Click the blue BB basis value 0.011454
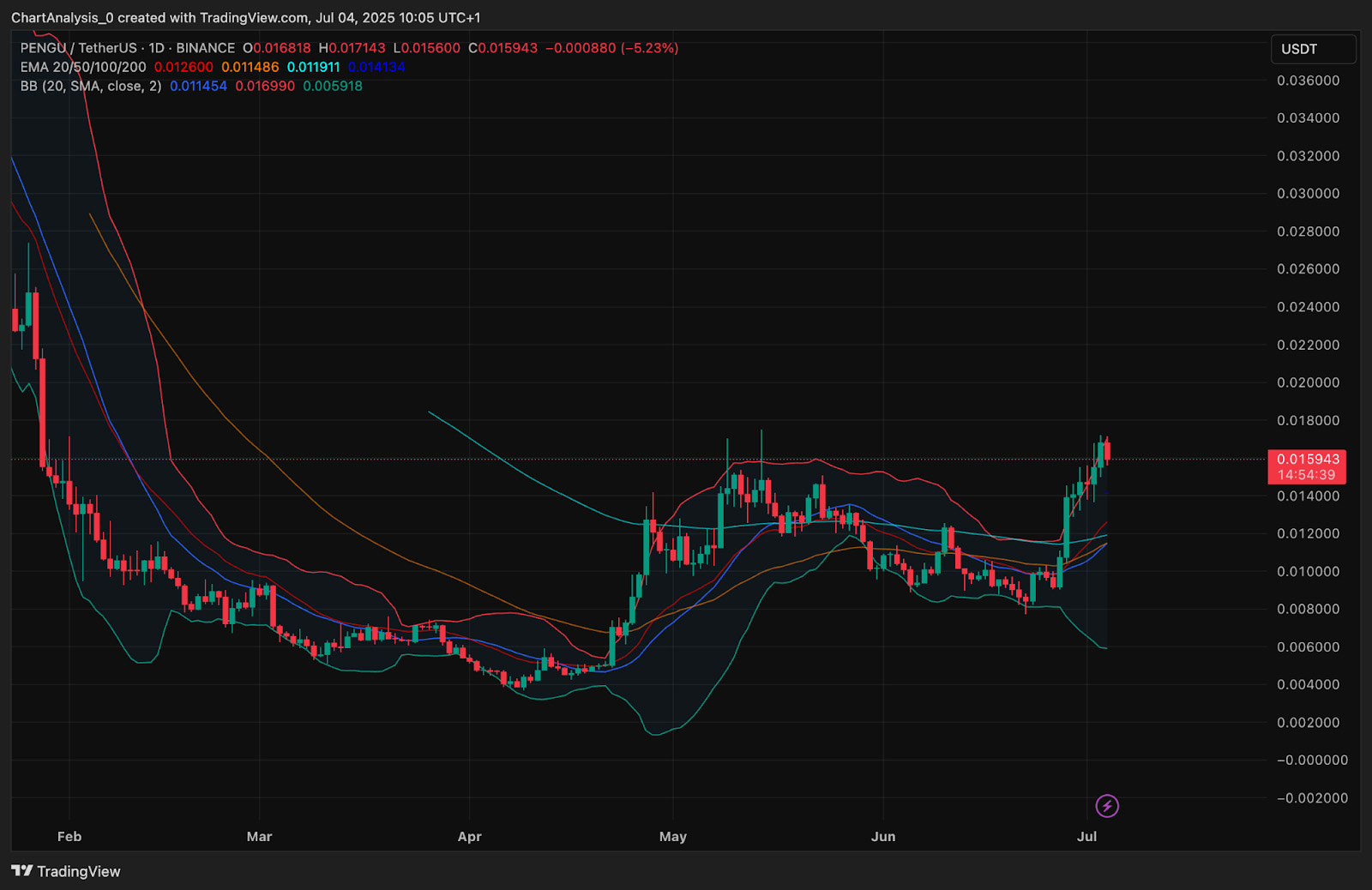 tap(198, 86)
